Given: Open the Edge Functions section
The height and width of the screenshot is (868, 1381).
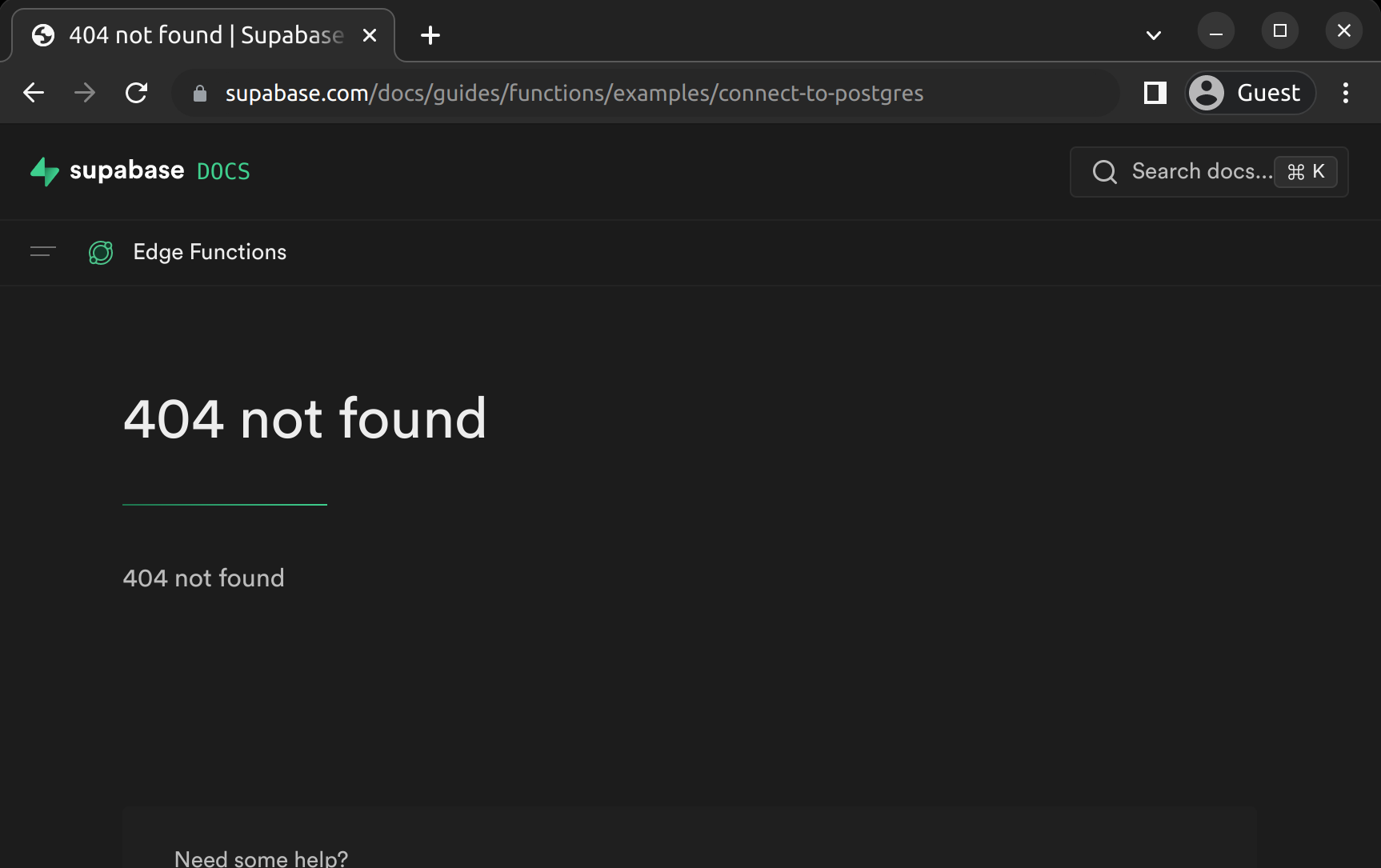Looking at the screenshot, I should 210,252.
